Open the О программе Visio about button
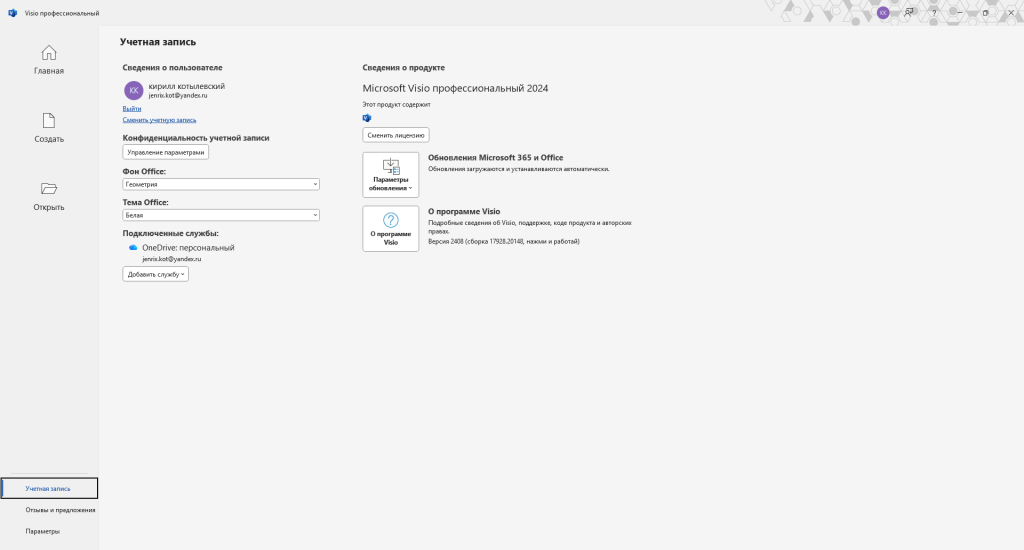This screenshot has height=550, width=1024. 391,229
